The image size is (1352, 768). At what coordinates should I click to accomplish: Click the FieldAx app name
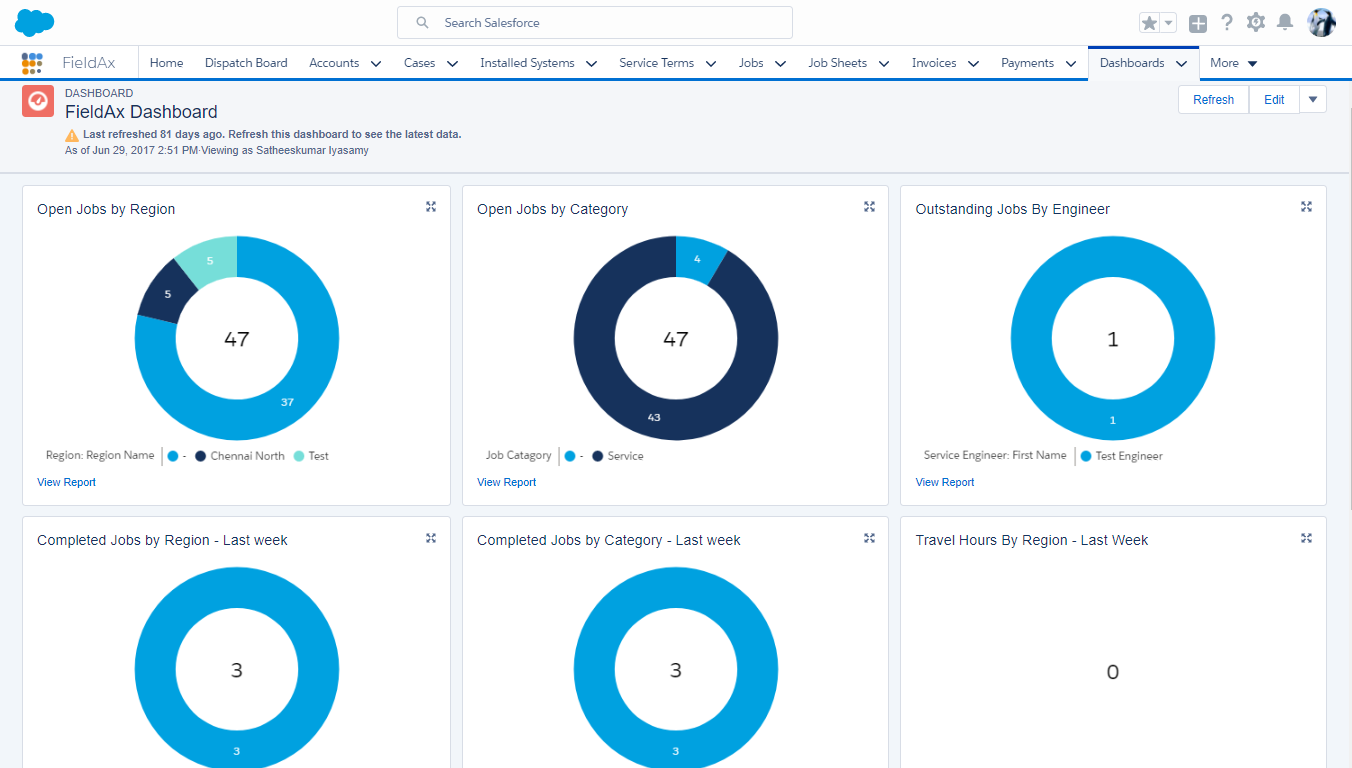coord(89,63)
